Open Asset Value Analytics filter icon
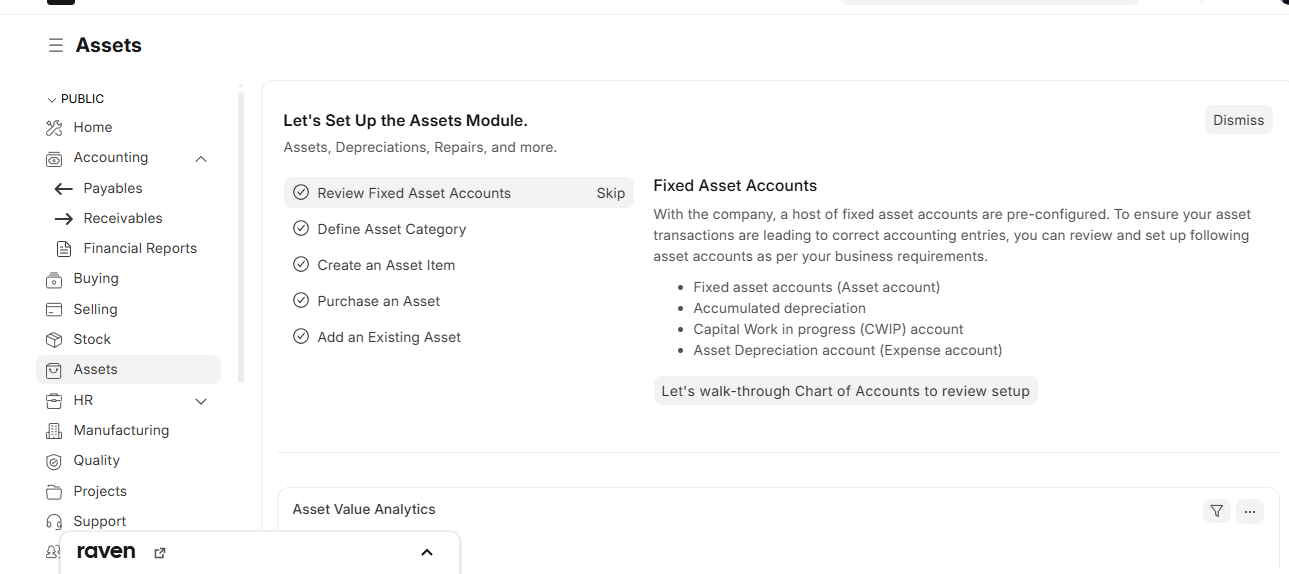Screen dimensions: 1289x574 click(x=1216, y=511)
